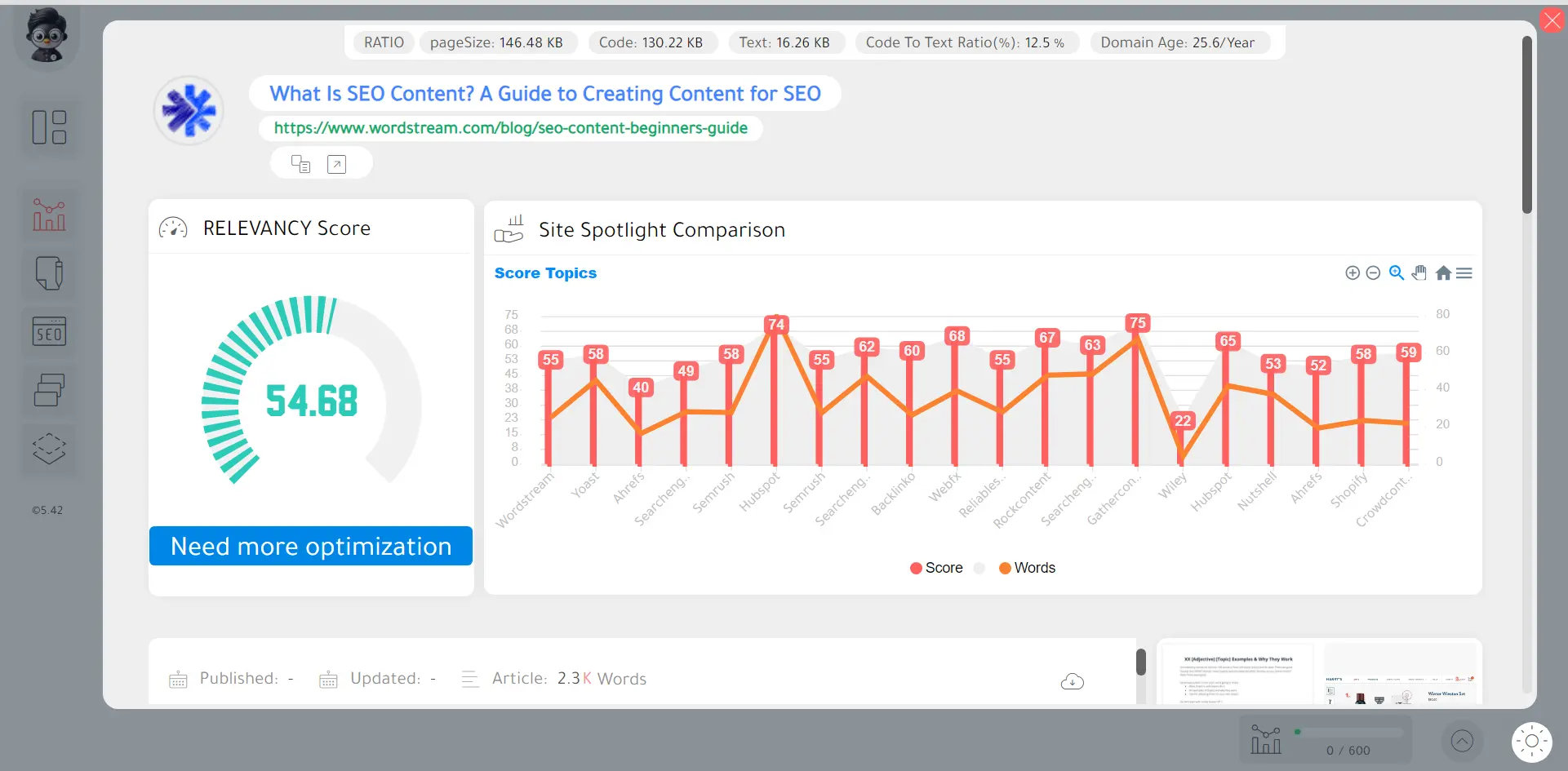
Task: Click the RATIO tag
Action: (x=384, y=42)
